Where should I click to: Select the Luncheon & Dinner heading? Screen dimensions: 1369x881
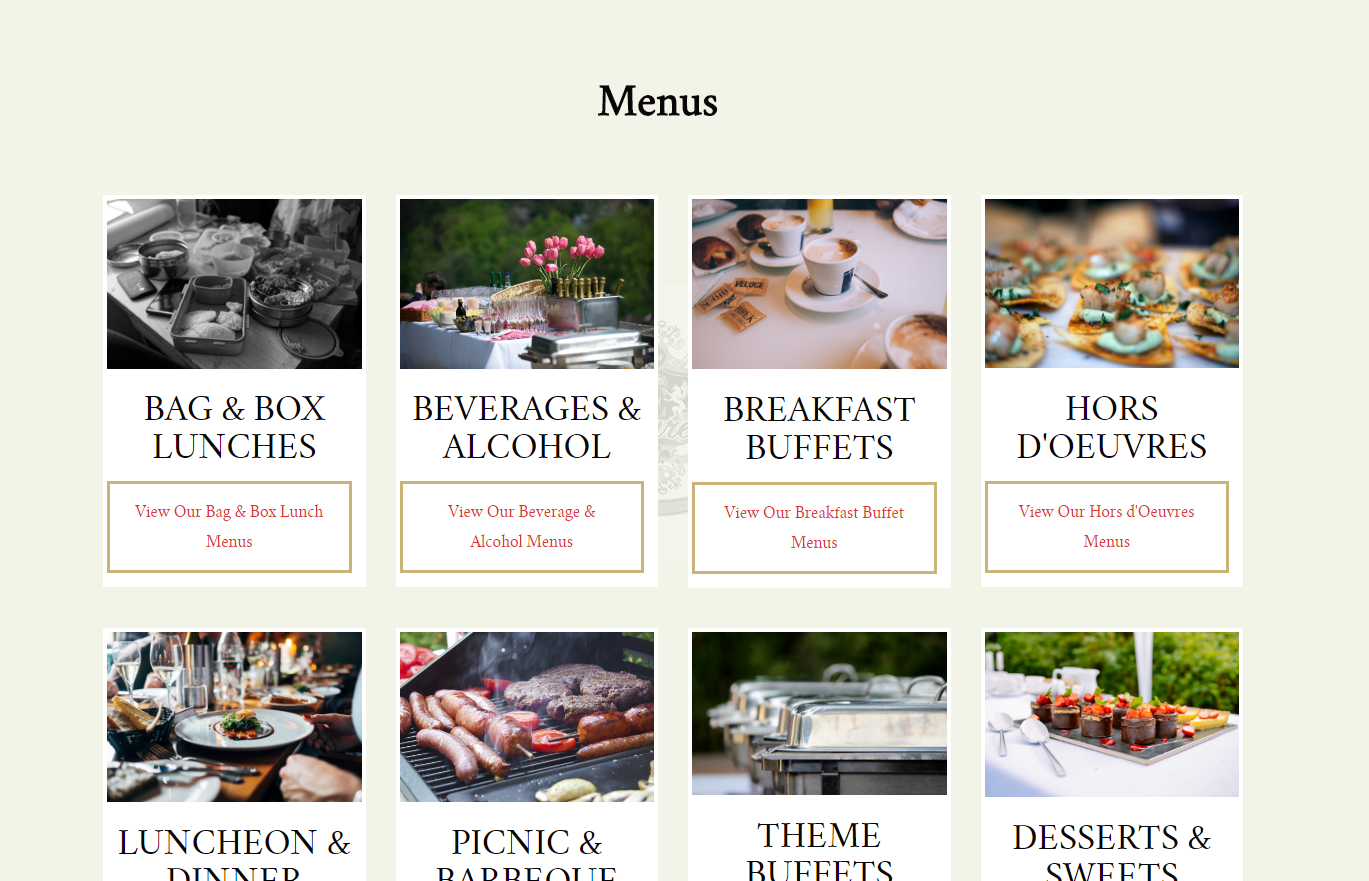click(234, 853)
